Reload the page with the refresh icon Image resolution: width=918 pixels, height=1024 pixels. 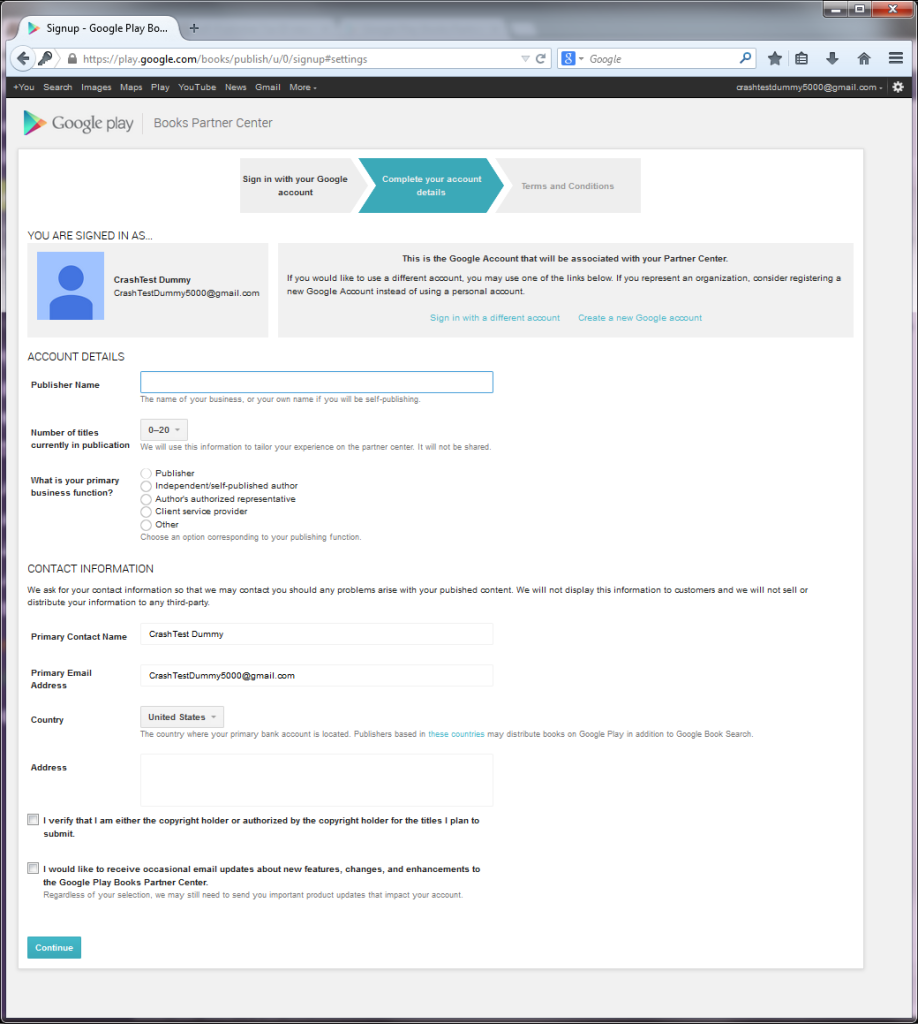[x=541, y=59]
